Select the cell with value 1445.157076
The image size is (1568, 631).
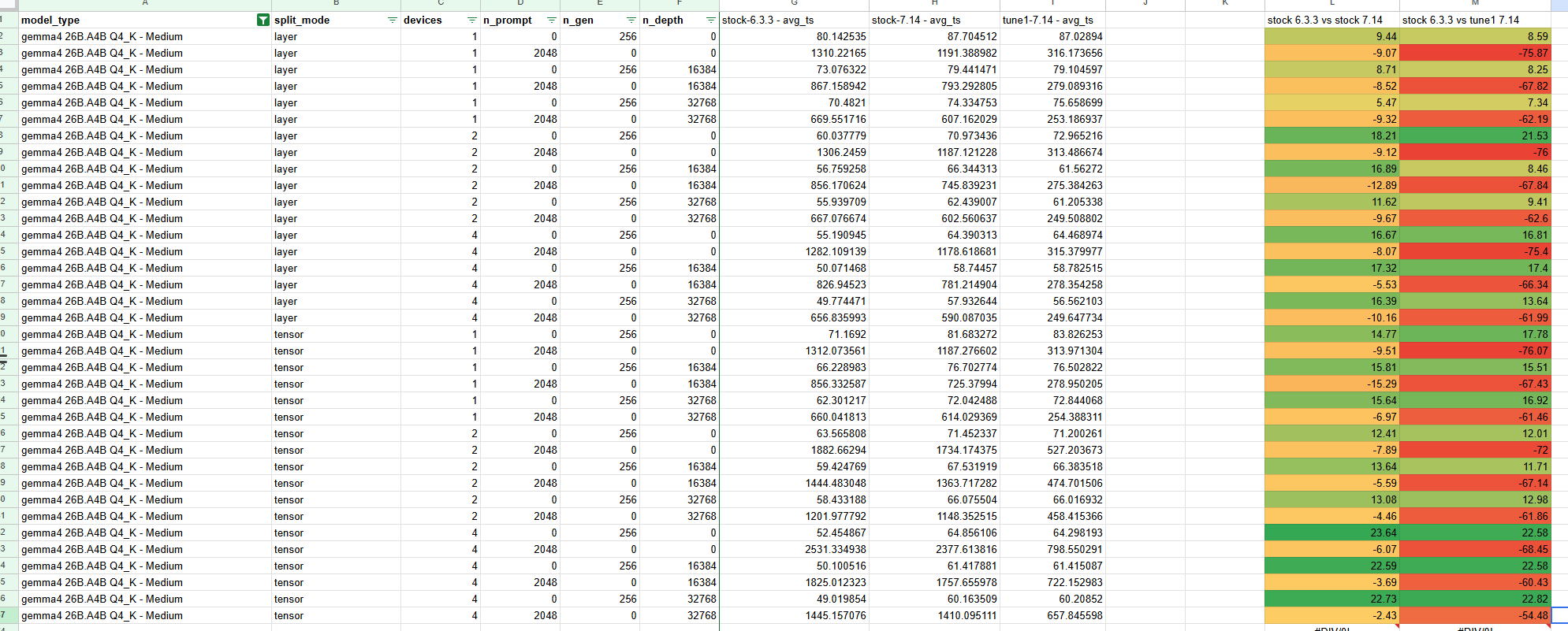pos(794,615)
